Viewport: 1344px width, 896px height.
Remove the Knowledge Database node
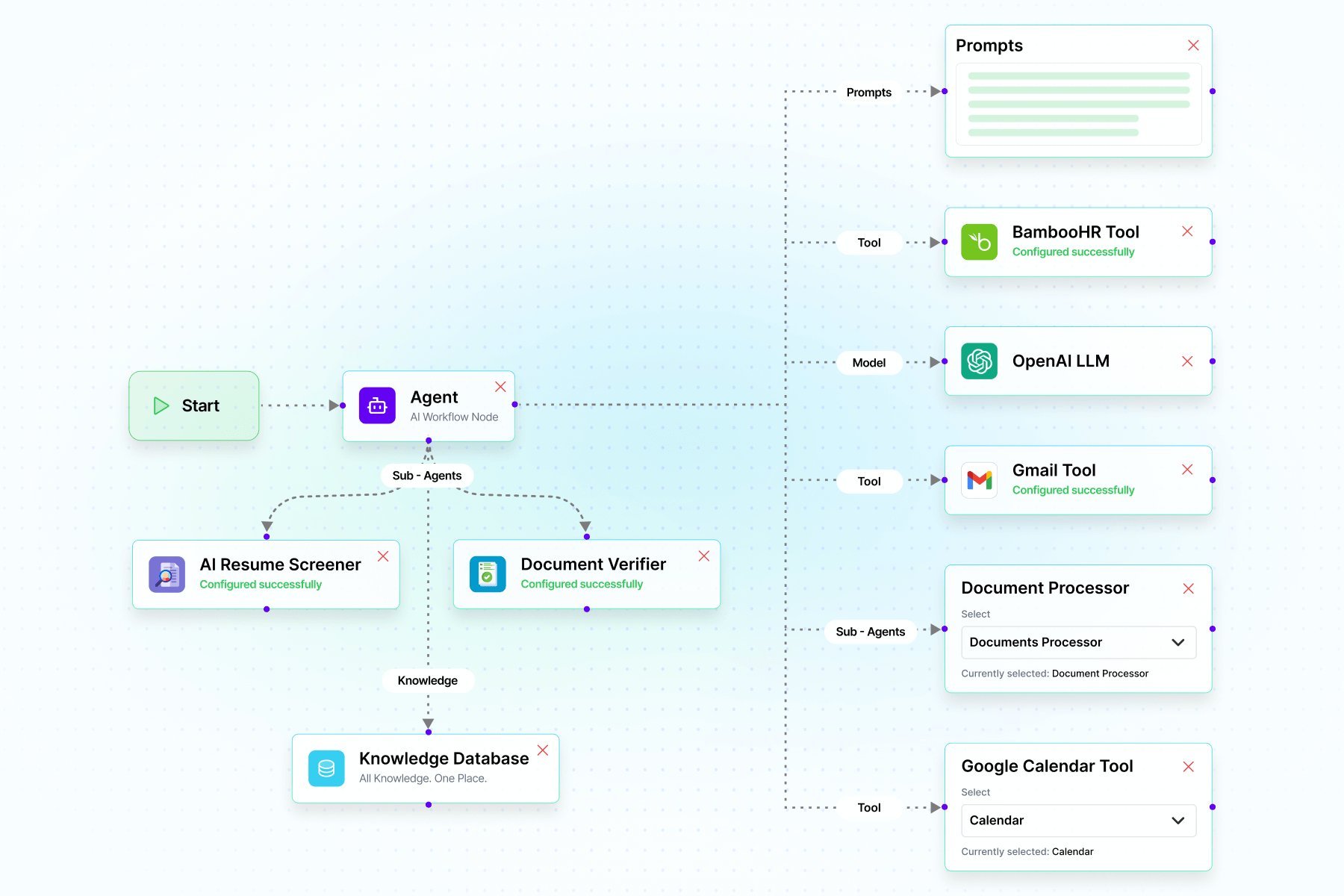tap(543, 750)
